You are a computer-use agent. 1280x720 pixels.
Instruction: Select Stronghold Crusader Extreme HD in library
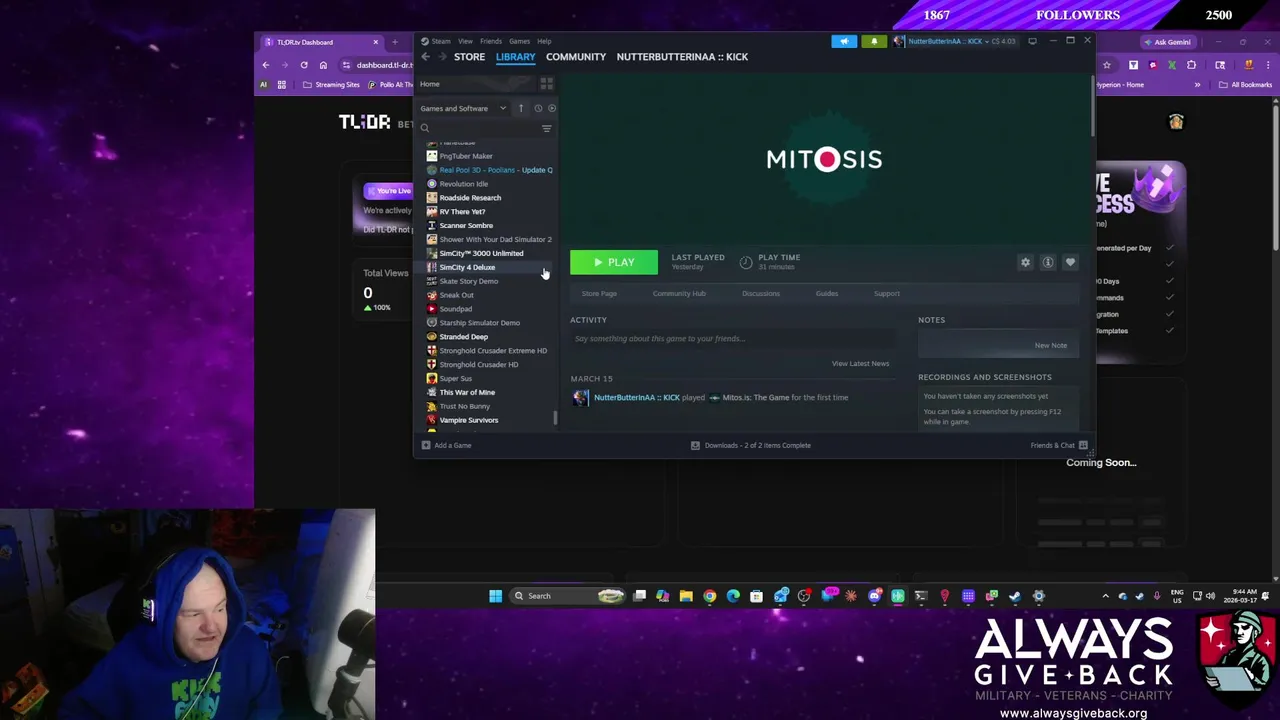493,351
